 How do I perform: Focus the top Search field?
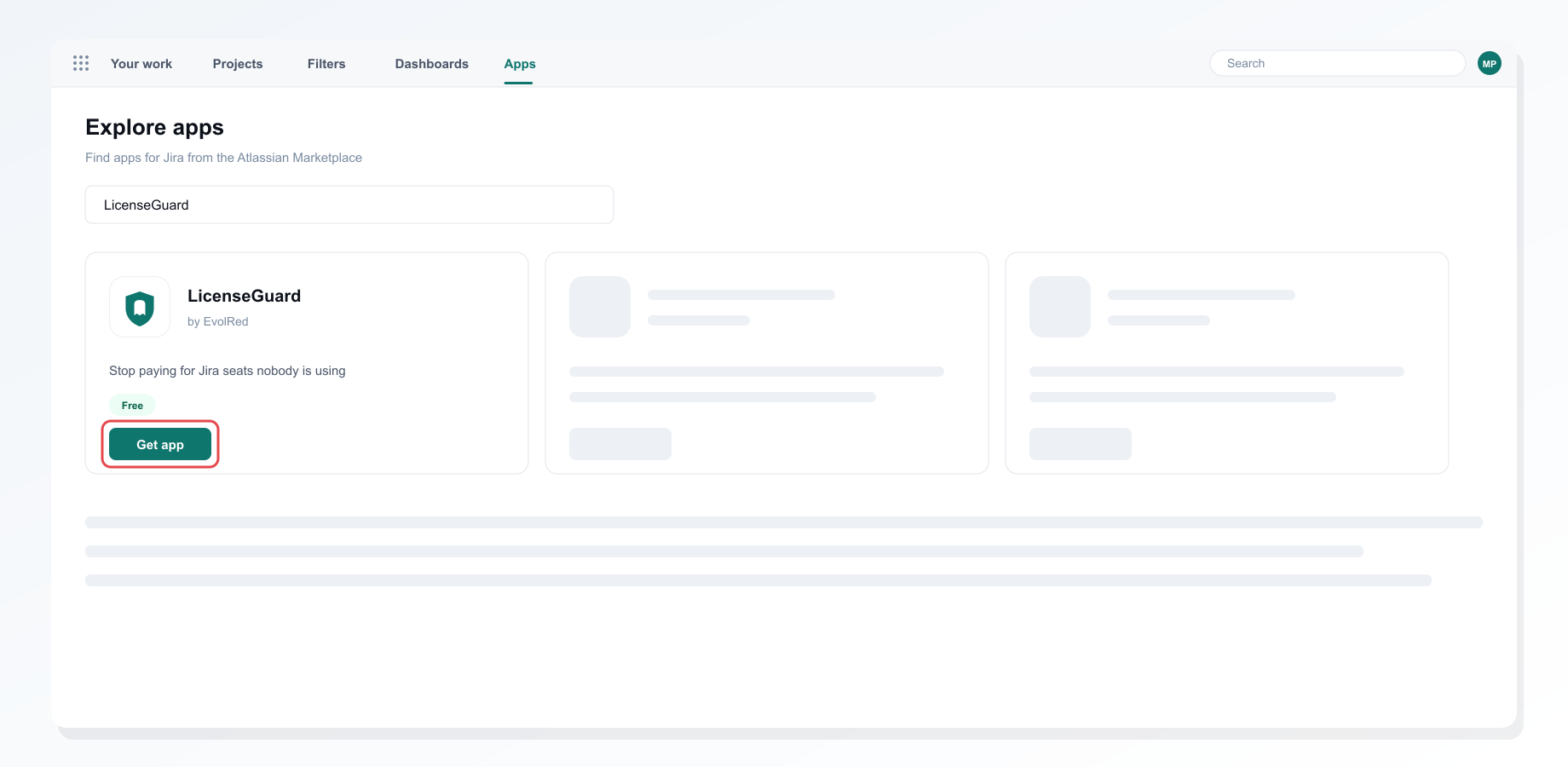pyautogui.click(x=1337, y=63)
